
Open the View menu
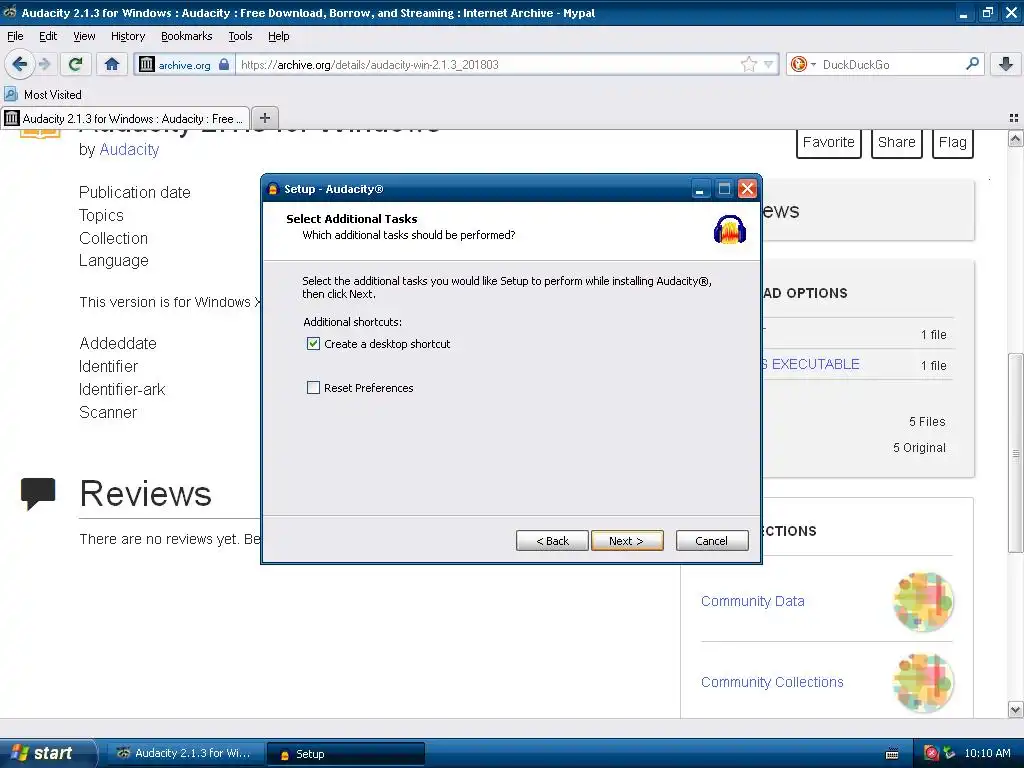click(84, 36)
